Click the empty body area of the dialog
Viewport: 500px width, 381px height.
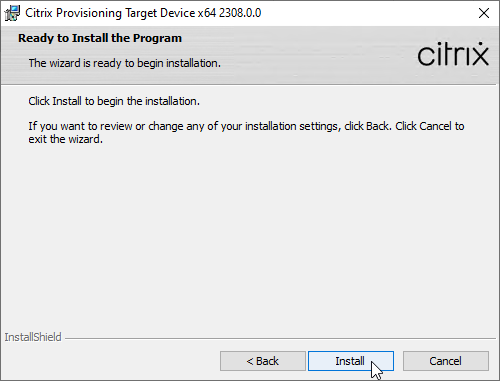tap(250, 233)
